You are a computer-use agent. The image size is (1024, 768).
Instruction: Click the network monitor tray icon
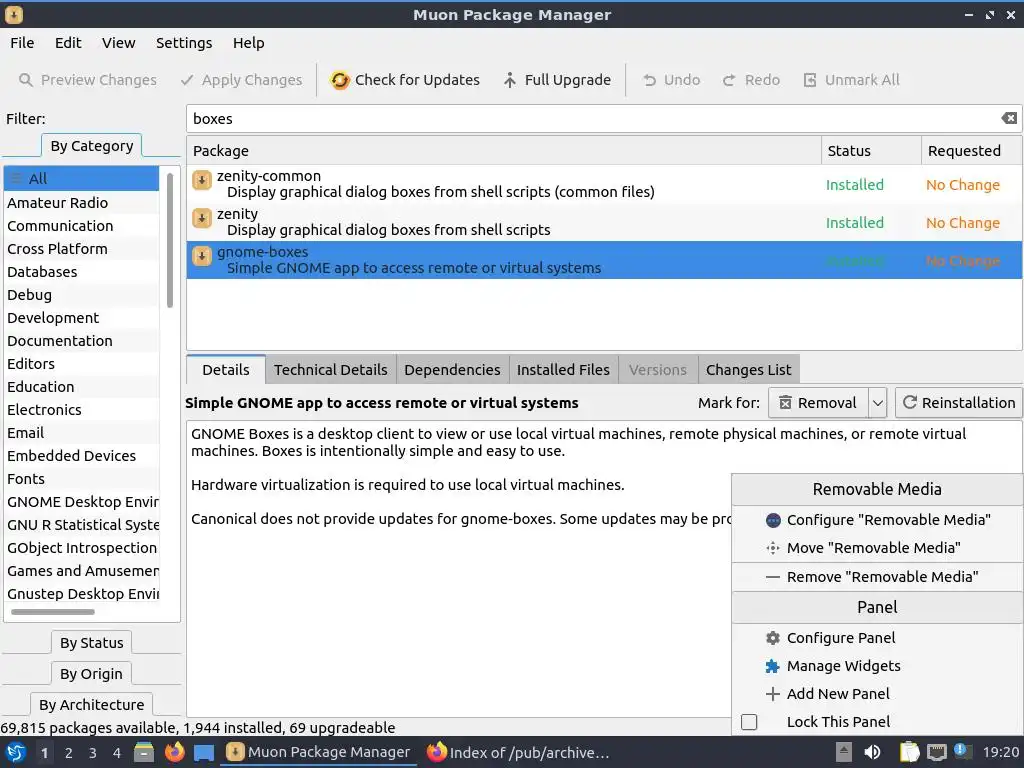[937, 752]
